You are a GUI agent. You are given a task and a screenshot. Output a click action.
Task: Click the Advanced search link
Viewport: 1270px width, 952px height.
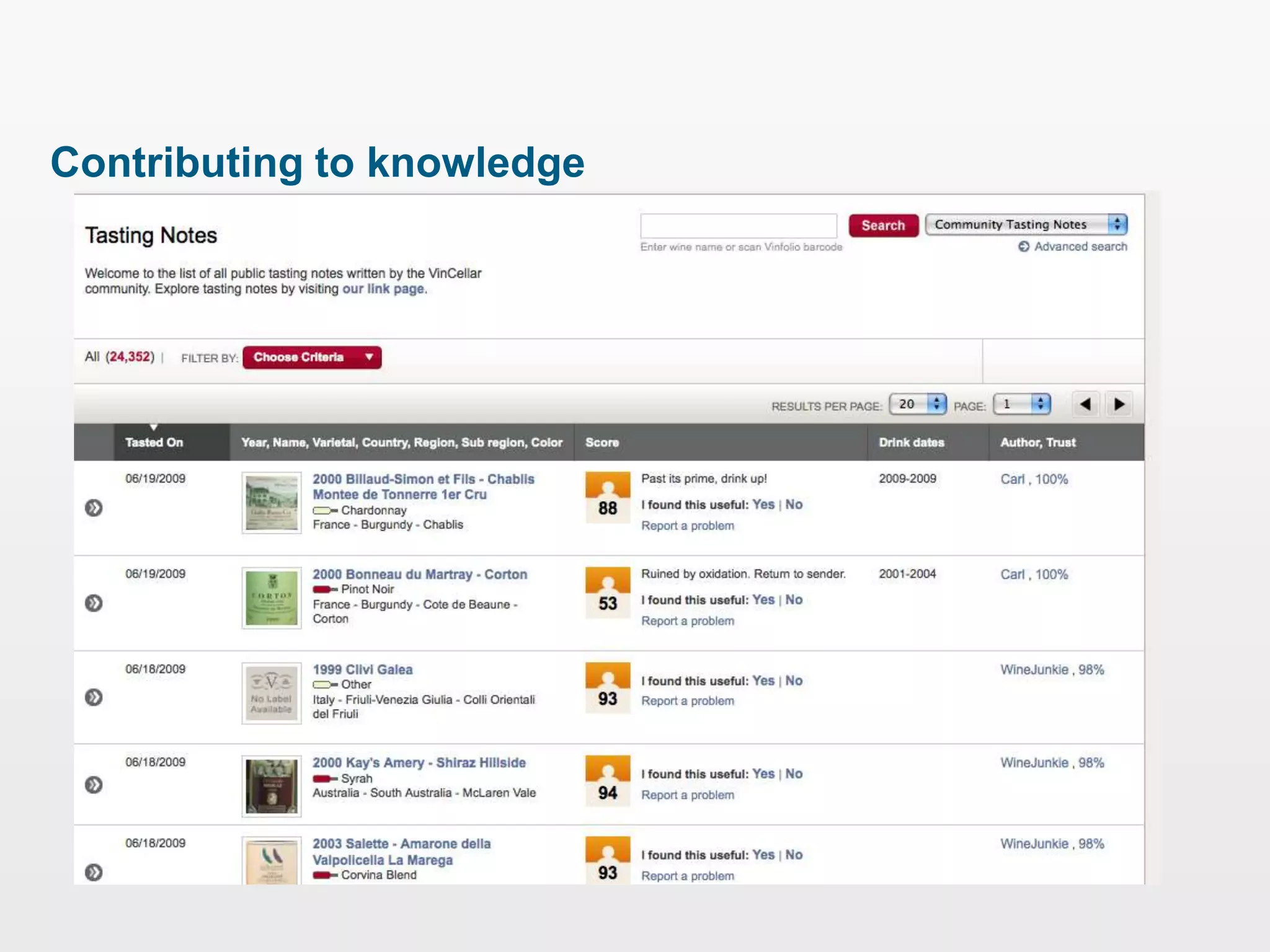tap(1080, 247)
